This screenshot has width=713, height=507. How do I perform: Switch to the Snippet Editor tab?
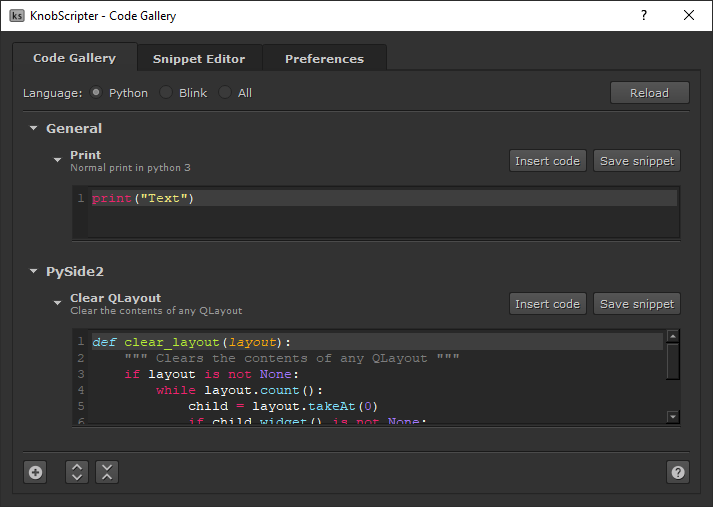pyautogui.click(x=199, y=59)
